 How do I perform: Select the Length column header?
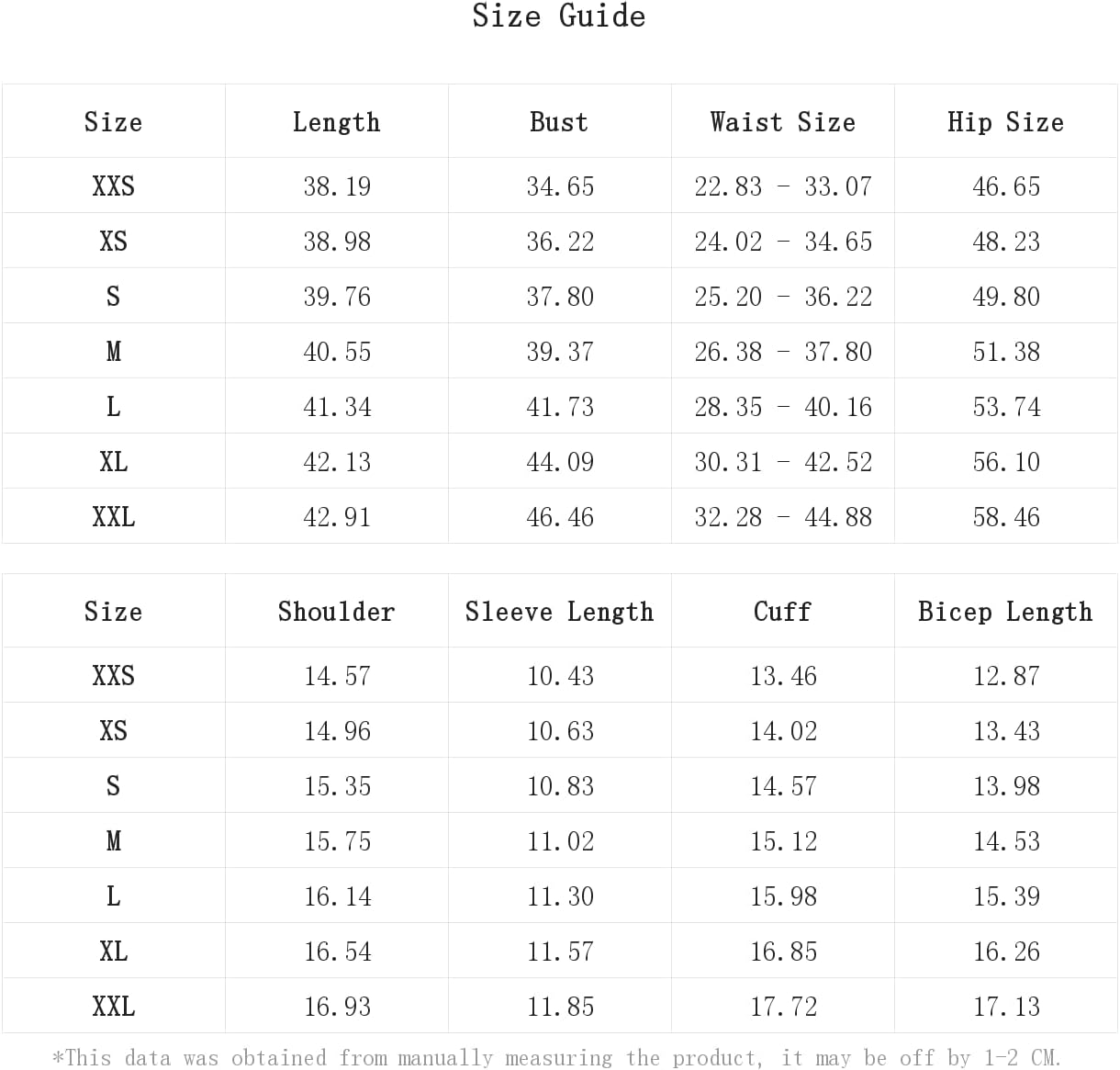pos(336,122)
